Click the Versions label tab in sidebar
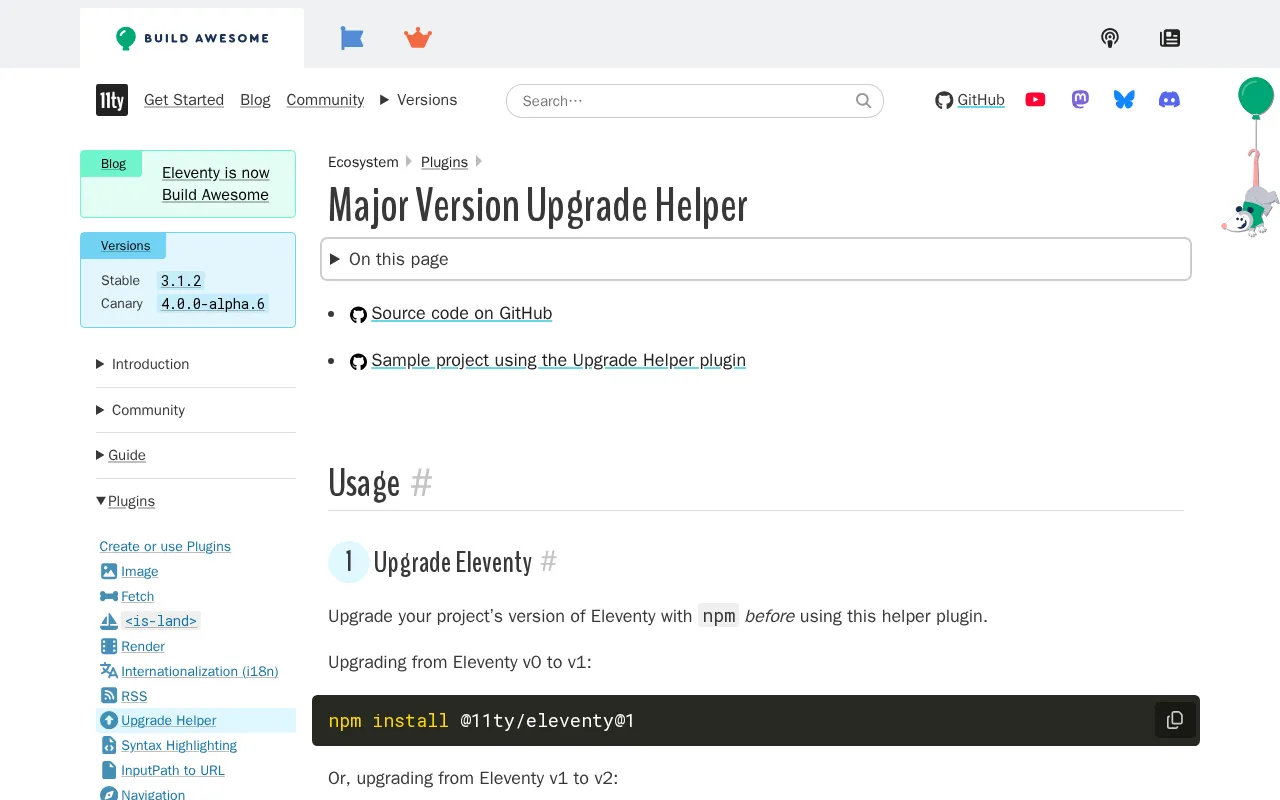The height and width of the screenshot is (800, 1280). click(125, 246)
